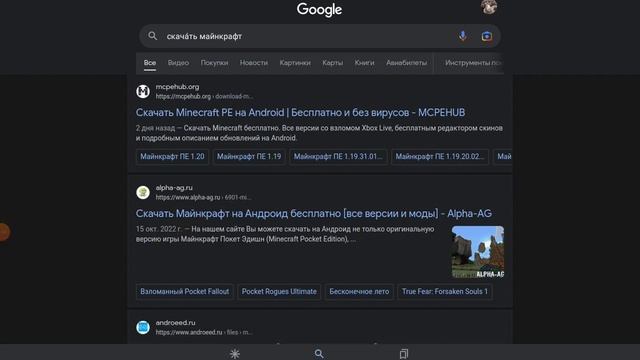Open Скачать Майнкрафт на Андроид Alpha-AG result
The width and height of the screenshot is (640, 360).
(314, 213)
